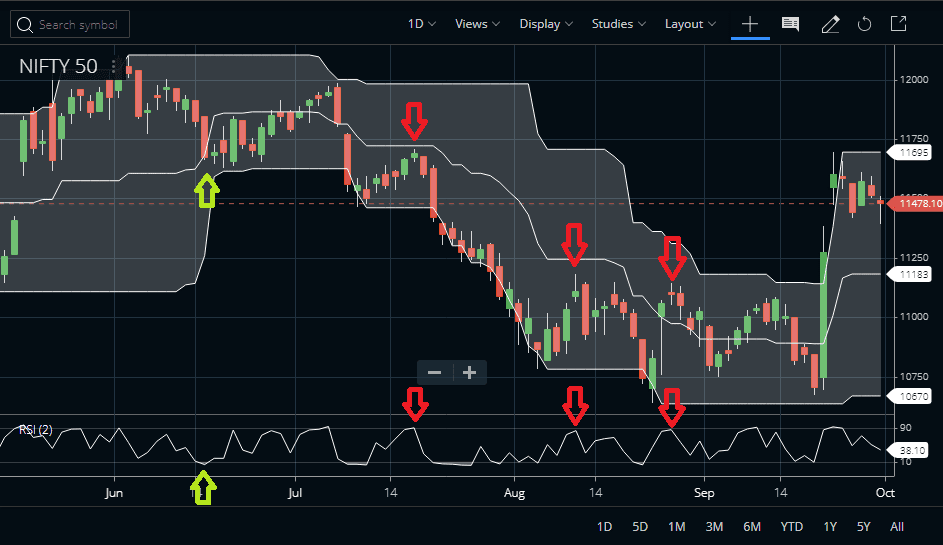Click the Search symbol input field
This screenshot has height=545, width=943.
[x=70, y=25]
